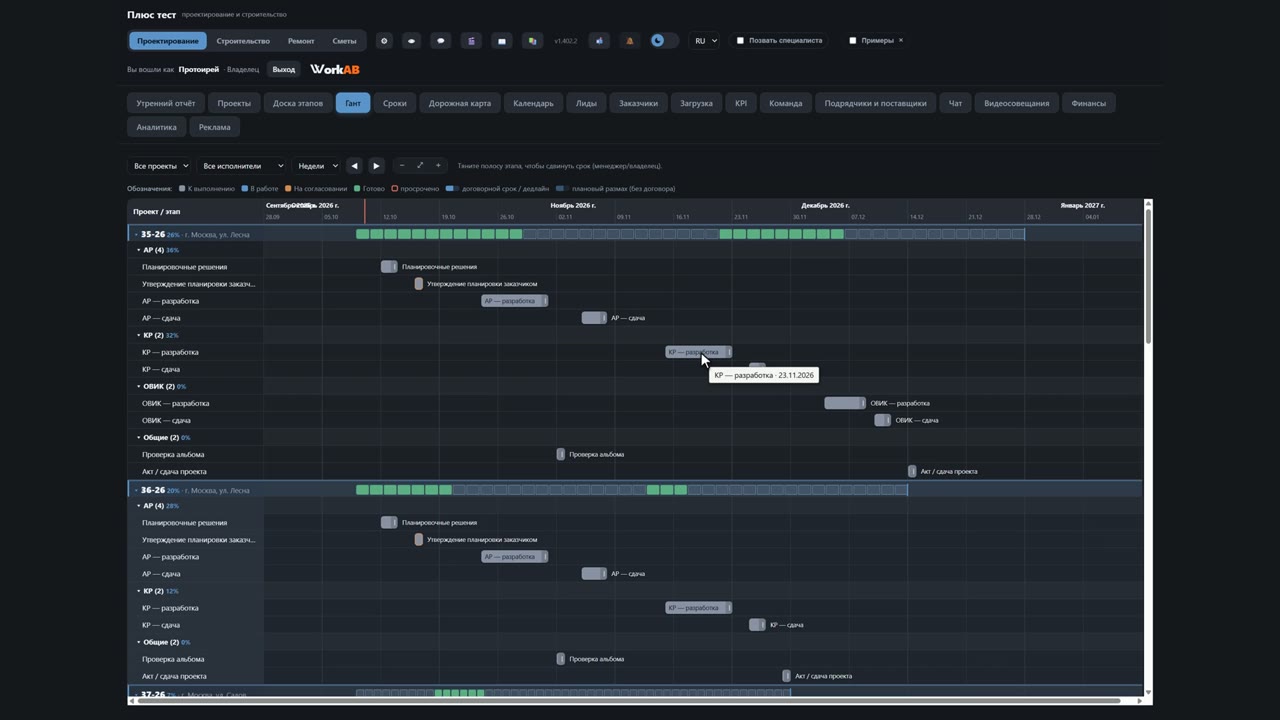
Task: Switch to the Сроки tab
Action: point(395,103)
